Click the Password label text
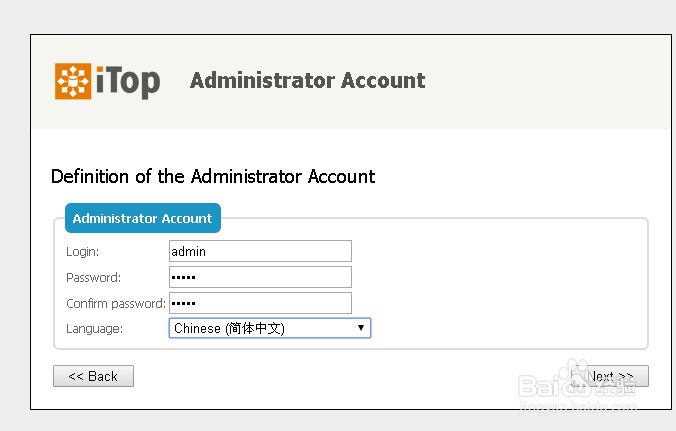The image size is (676, 431). [x=93, y=278]
